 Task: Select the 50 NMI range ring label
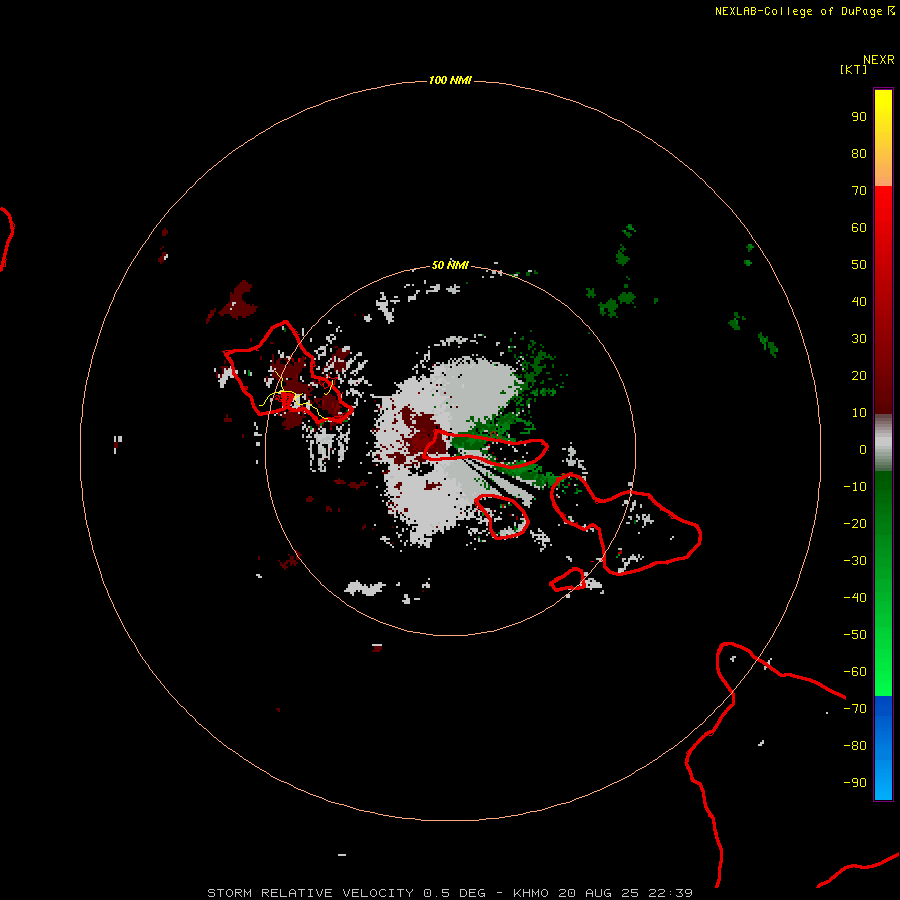(450, 265)
